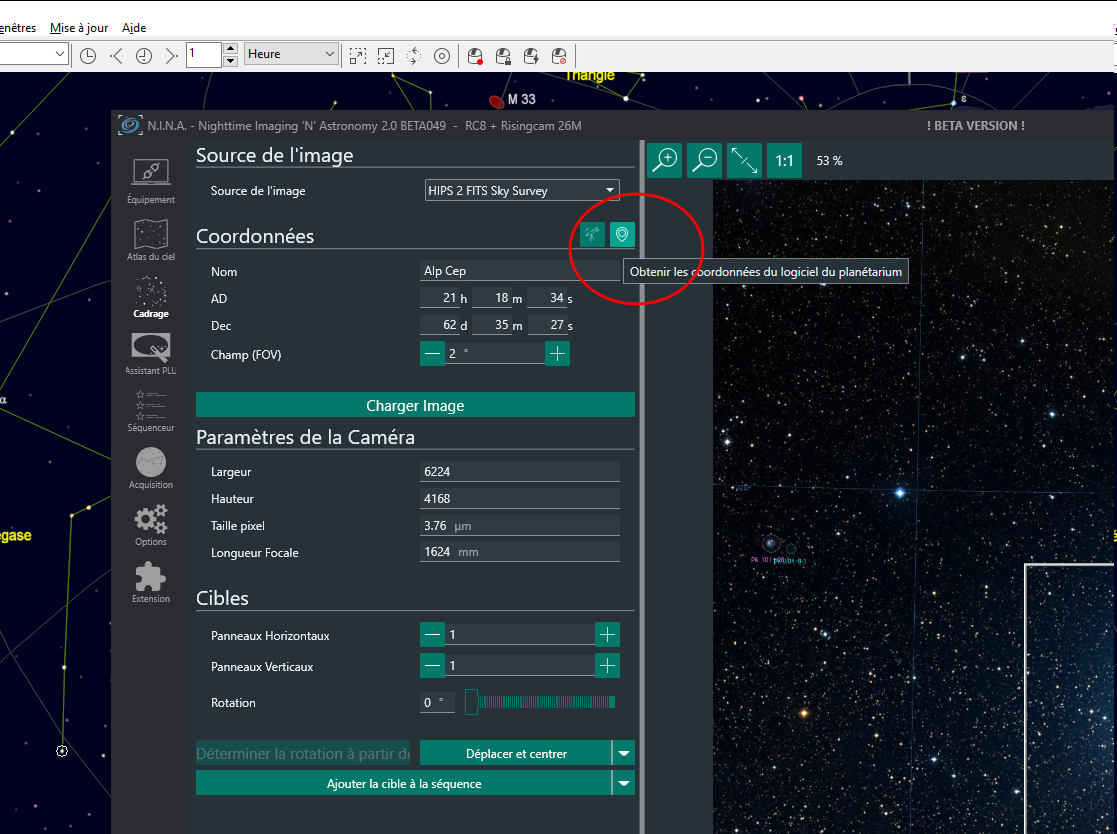This screenshot has height=834, width=1117.
Task: Zoom in on the sky image
Action: pos(665,160)
